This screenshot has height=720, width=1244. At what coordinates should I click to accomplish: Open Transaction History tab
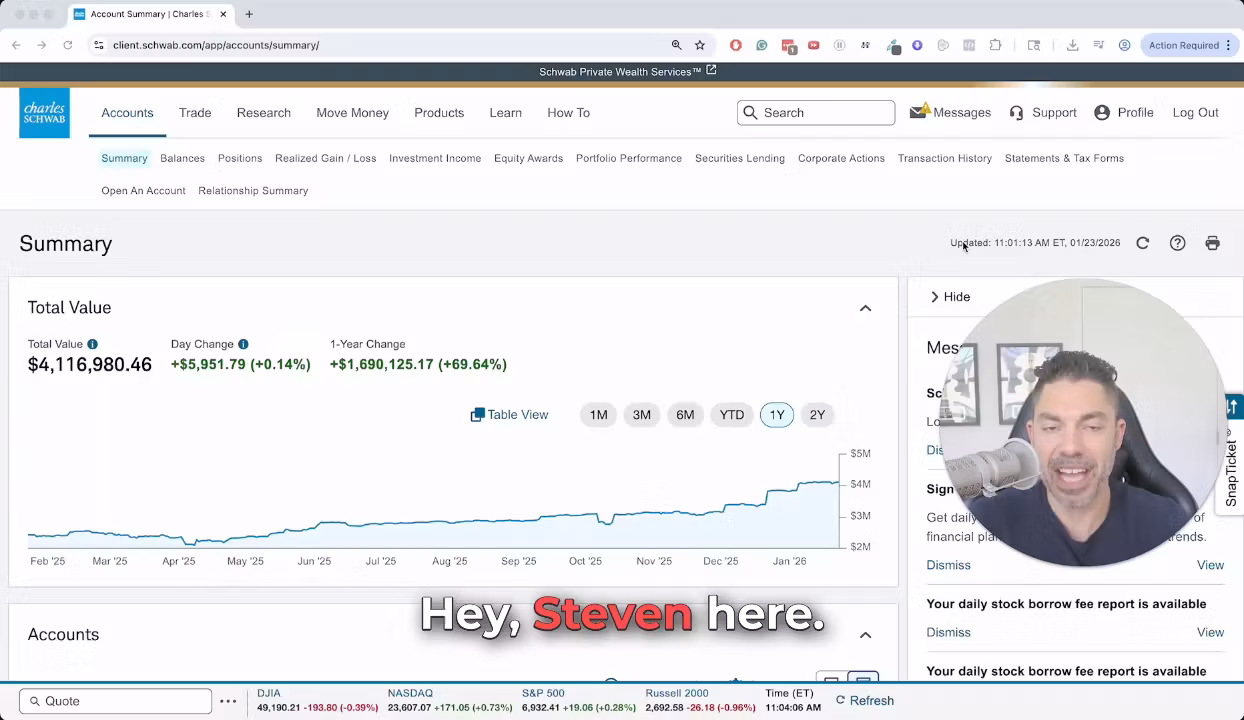(x=945, y=158)
